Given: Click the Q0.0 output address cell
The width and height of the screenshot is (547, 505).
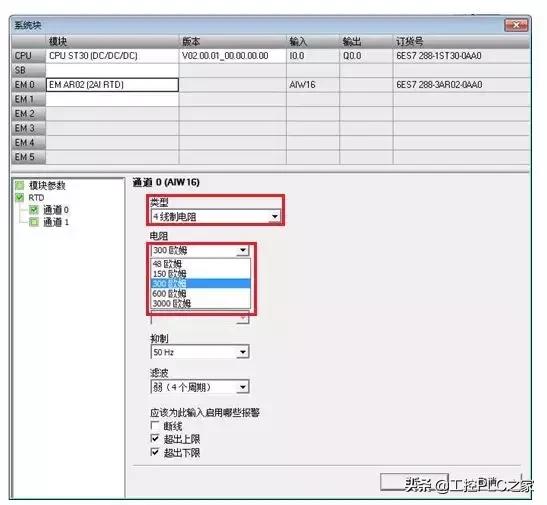Looking at the screenshot, I should click(366, 56).
